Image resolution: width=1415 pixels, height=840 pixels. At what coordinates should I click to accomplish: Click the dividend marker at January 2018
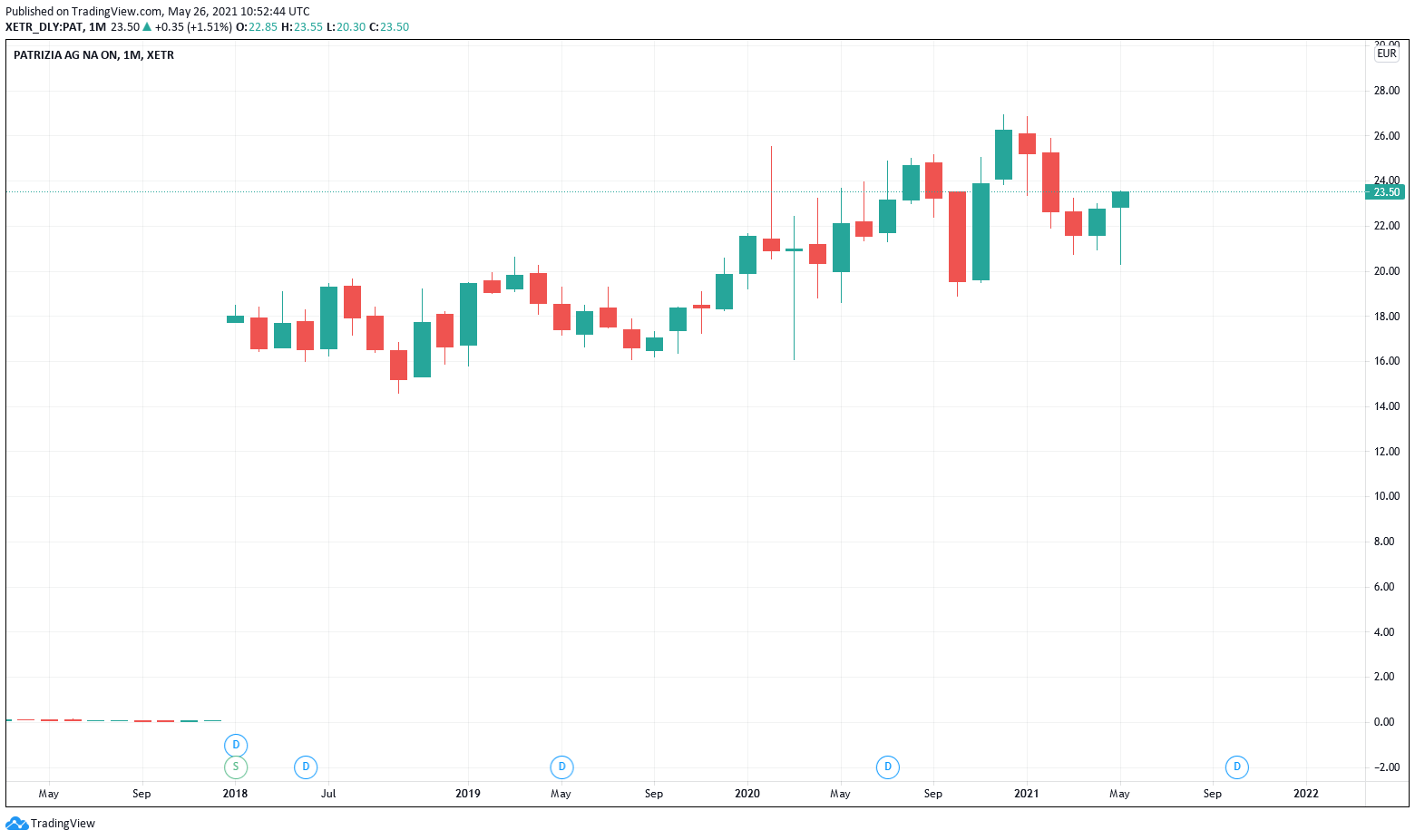click(236, 745)
